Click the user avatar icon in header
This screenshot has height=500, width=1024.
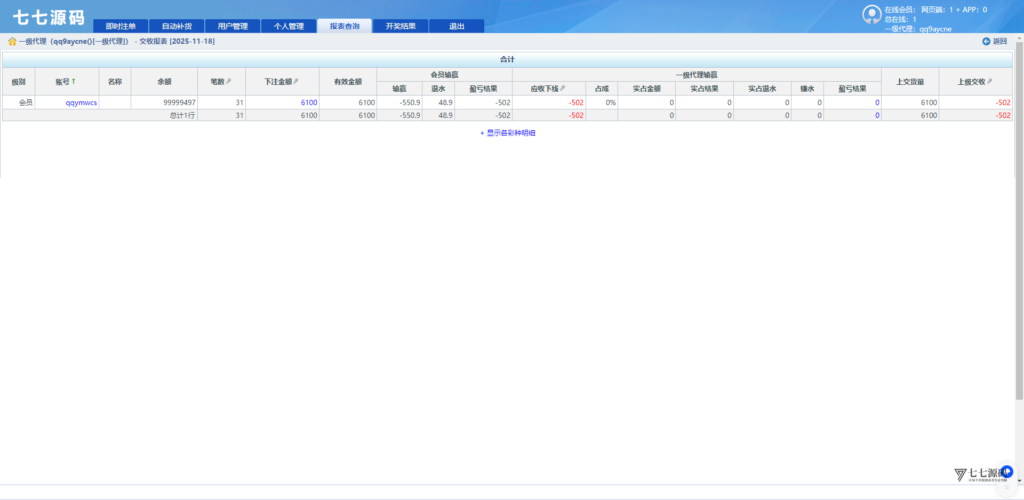click(872, 14)
